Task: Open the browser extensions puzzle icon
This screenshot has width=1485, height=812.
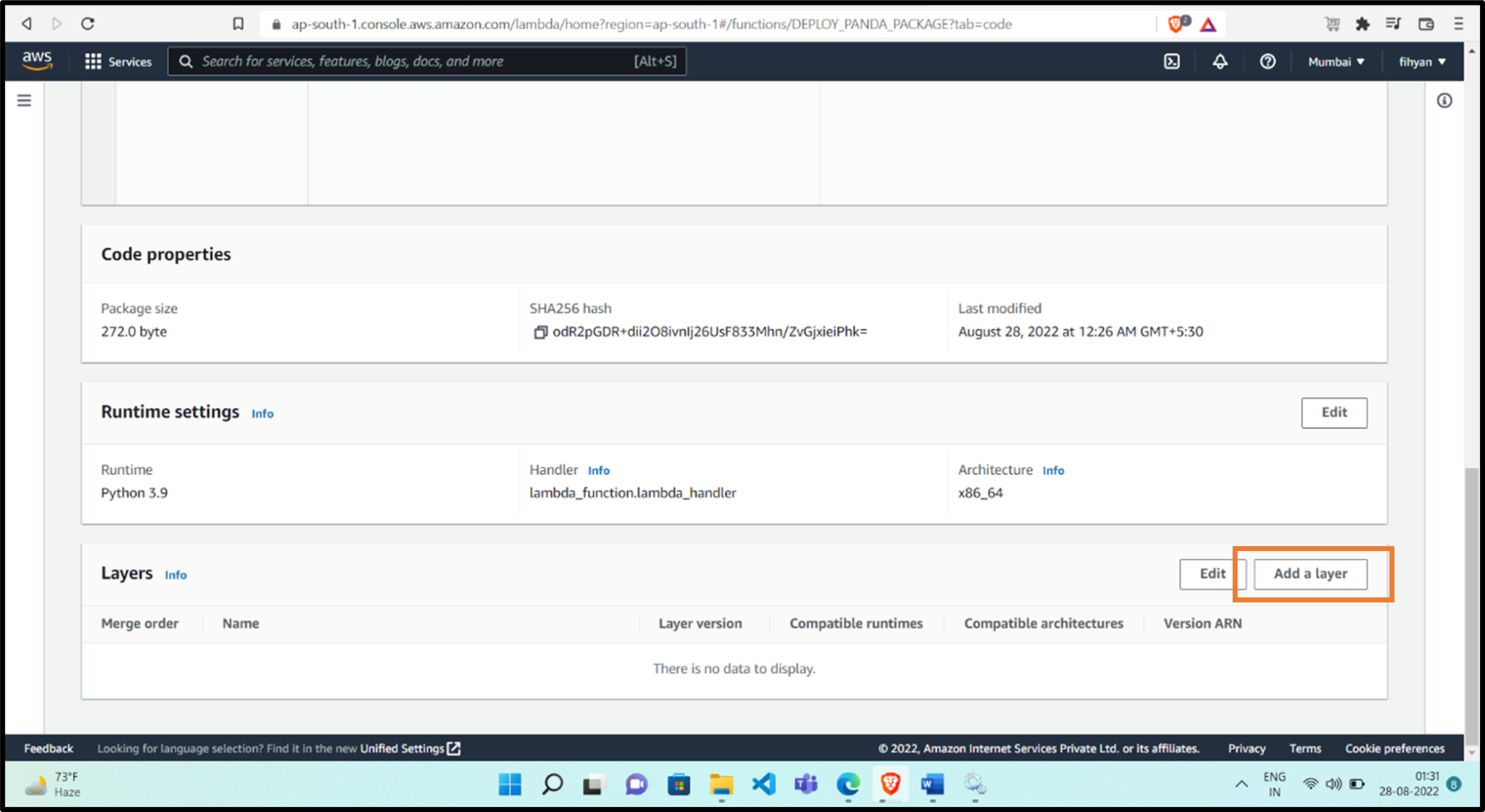Action: click(x=1363, y=23)
